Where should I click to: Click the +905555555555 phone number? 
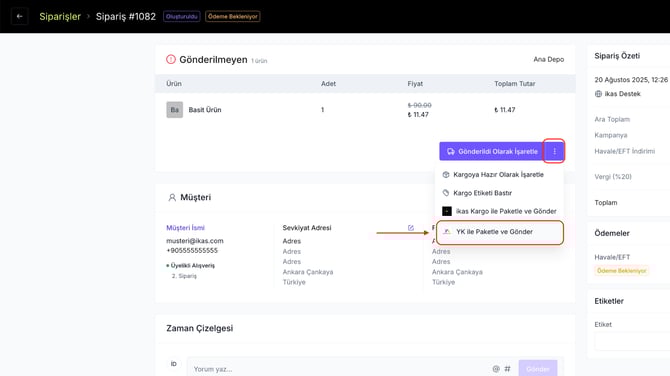pos(192,250)
